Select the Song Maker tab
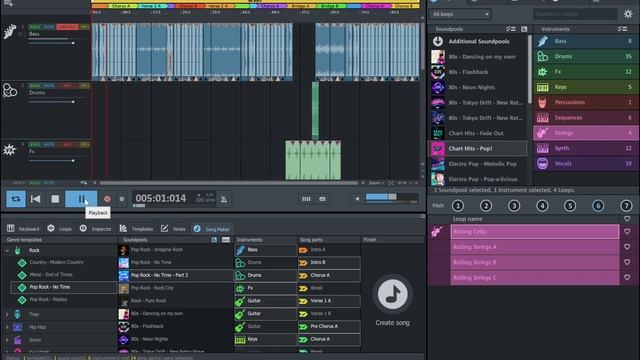The height and width of the screenshot is (360, 640). click(211, 229)
